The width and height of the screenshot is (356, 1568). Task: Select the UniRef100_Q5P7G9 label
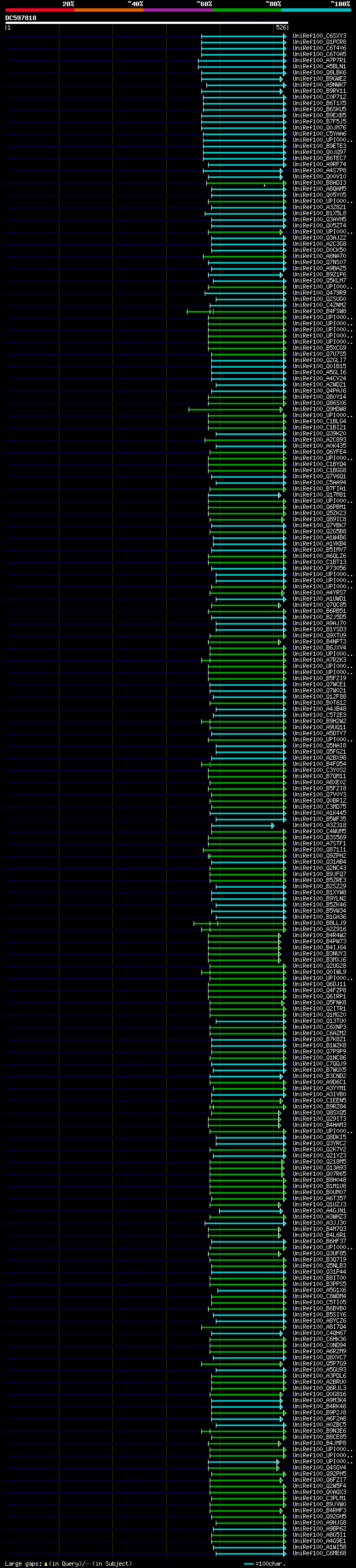point(319,1364)
